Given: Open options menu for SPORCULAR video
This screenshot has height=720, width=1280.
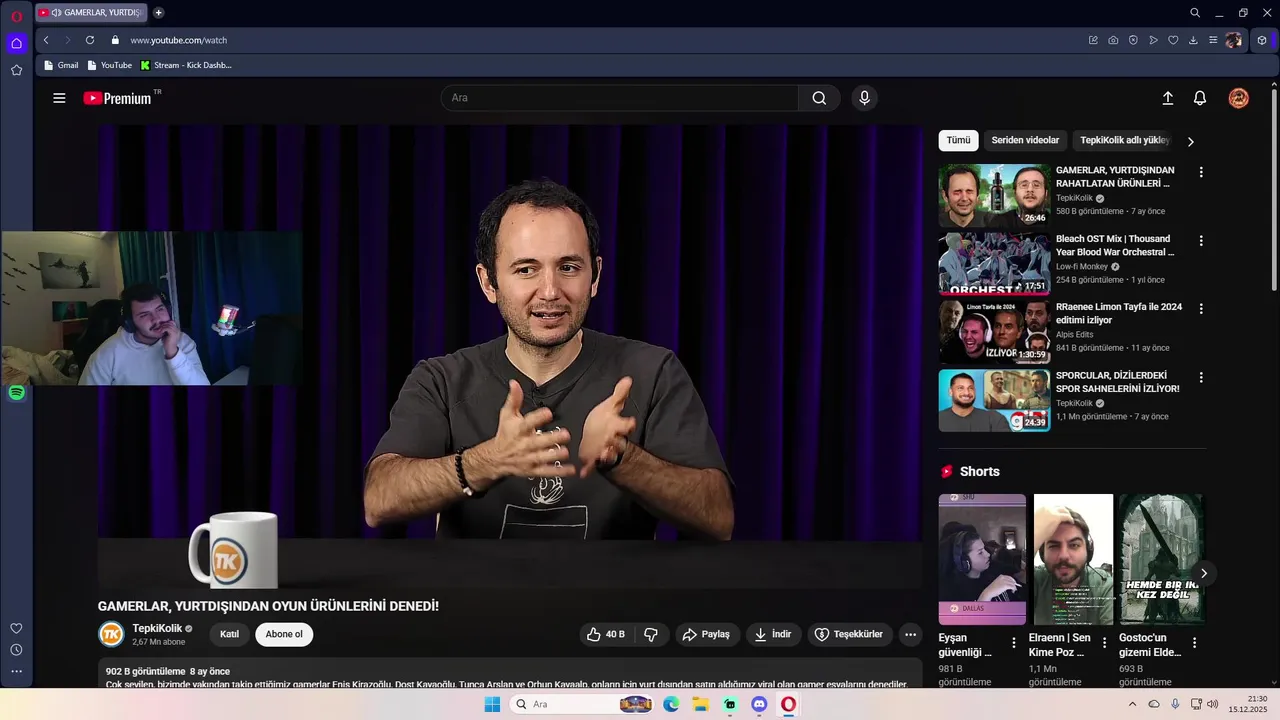Looking at the screenshot, I should (1201, 377).
